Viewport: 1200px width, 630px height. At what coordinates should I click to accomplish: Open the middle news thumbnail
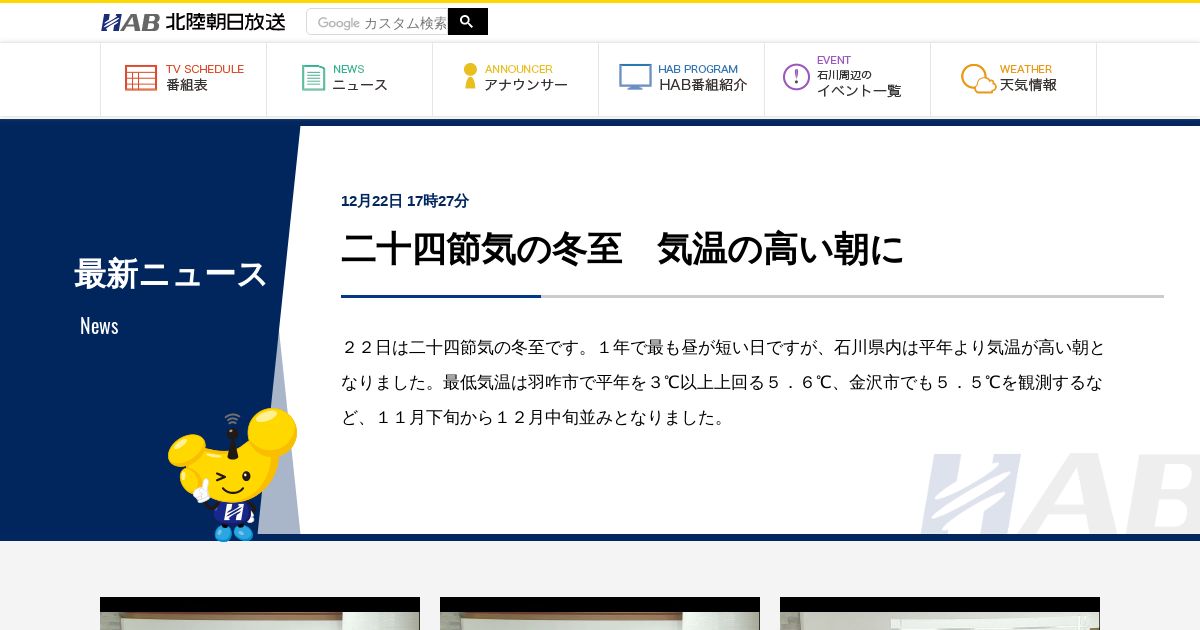[600, 614]
